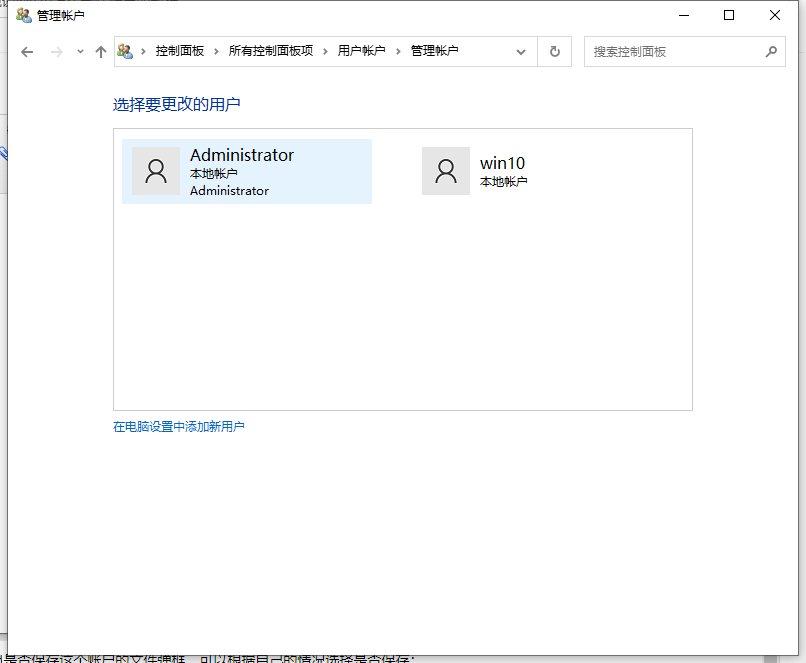The image size is (806, 663).
Task: Open the address bar dropdown arrow
Action: click(x=520, y=51)
